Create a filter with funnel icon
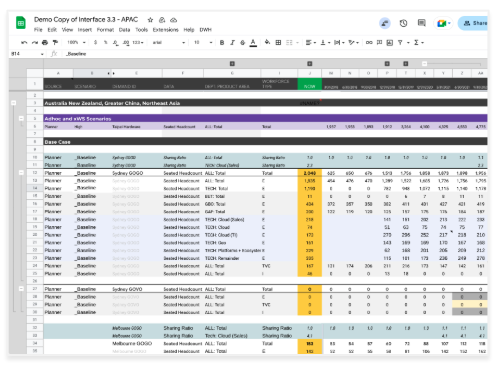Viewport: 501px width, 369px height. (400, 43)
